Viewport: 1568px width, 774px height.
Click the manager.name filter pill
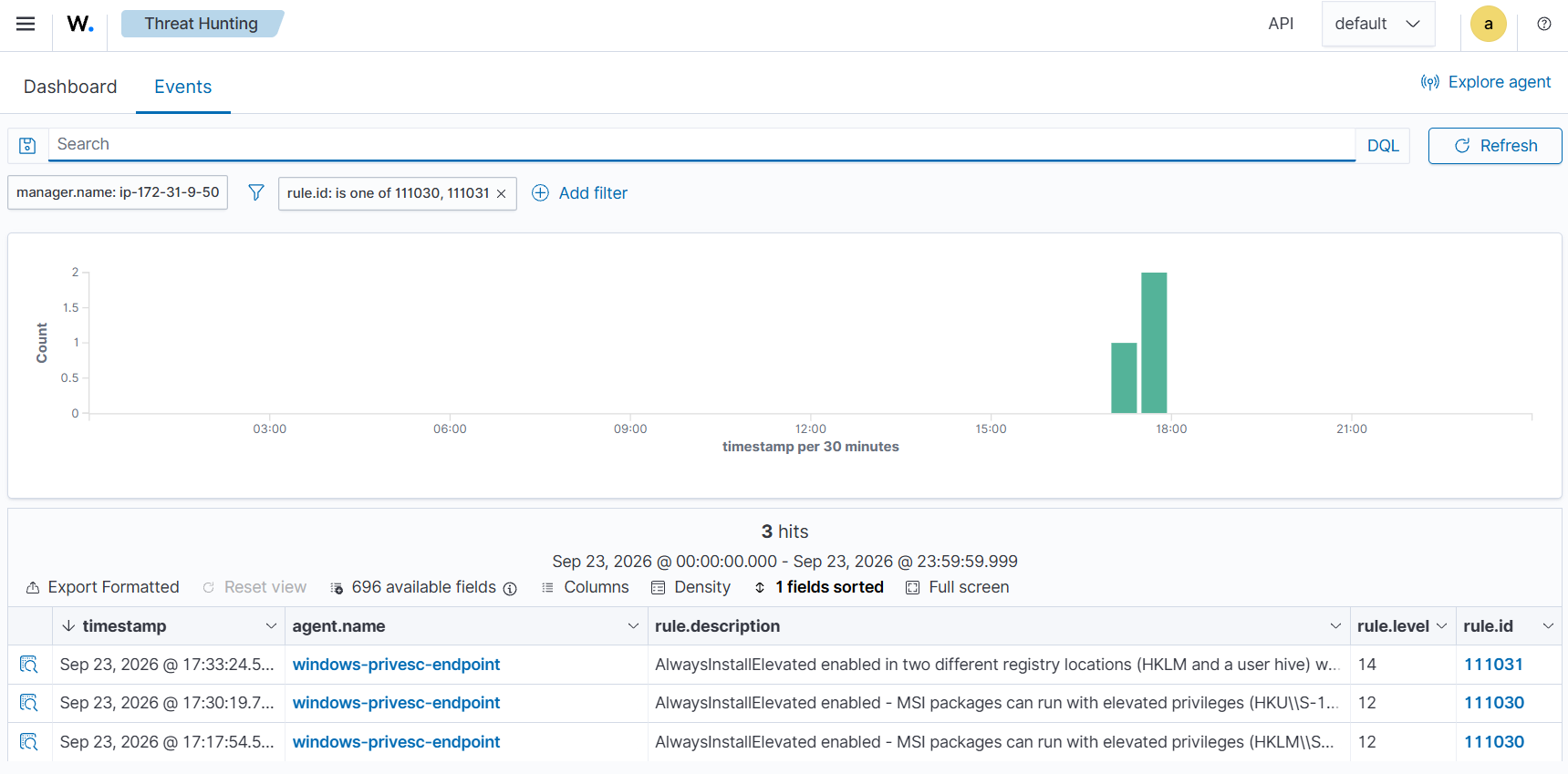pyautogui.click(x=118, y=192)
